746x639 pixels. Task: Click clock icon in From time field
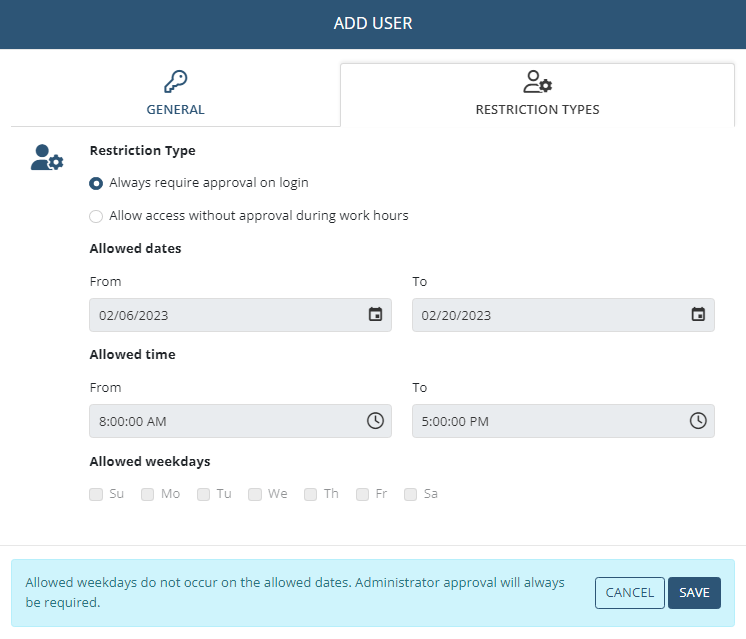pyautogui.click(x=375, y=421)
